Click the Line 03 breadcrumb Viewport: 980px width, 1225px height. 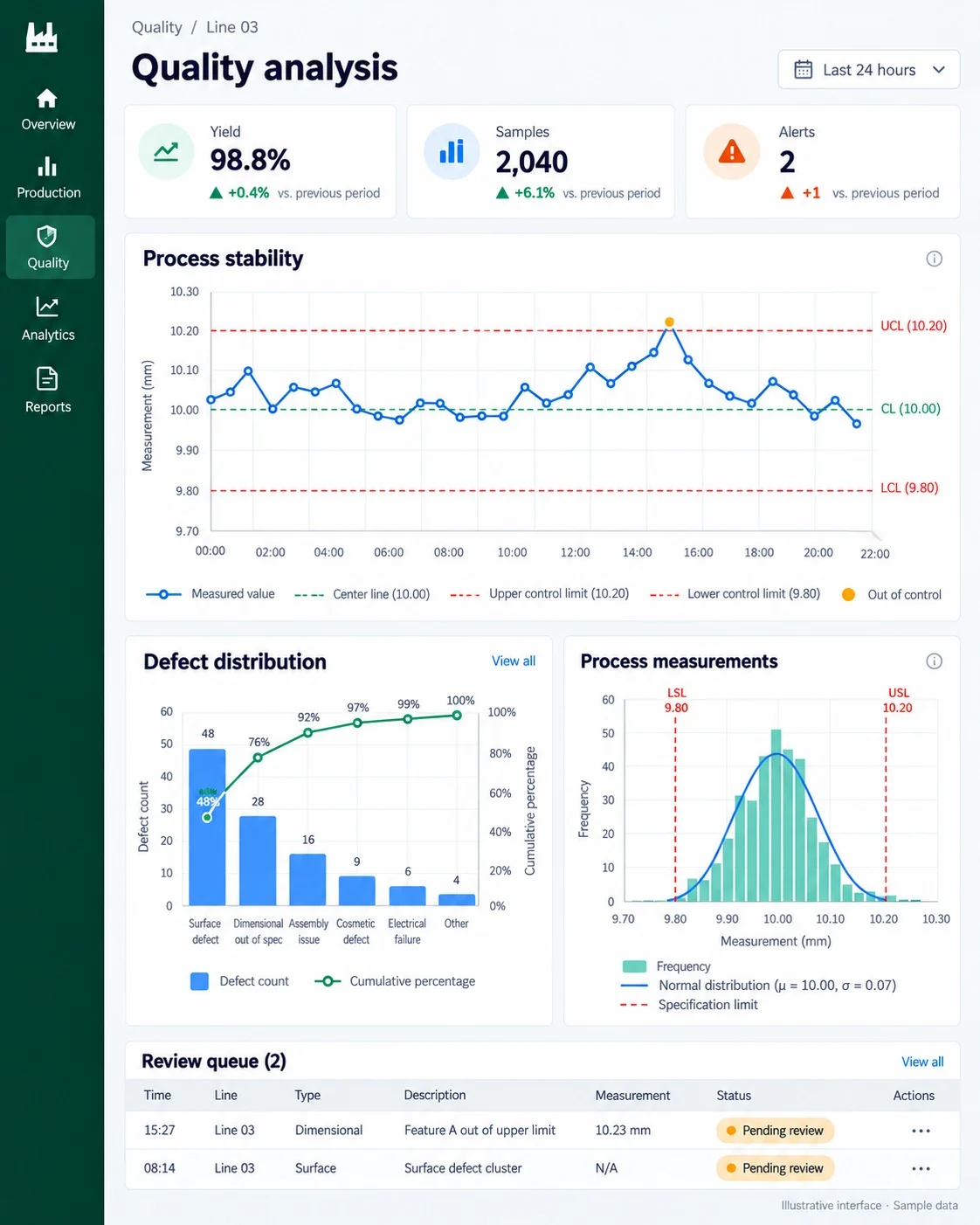(232, 27)
